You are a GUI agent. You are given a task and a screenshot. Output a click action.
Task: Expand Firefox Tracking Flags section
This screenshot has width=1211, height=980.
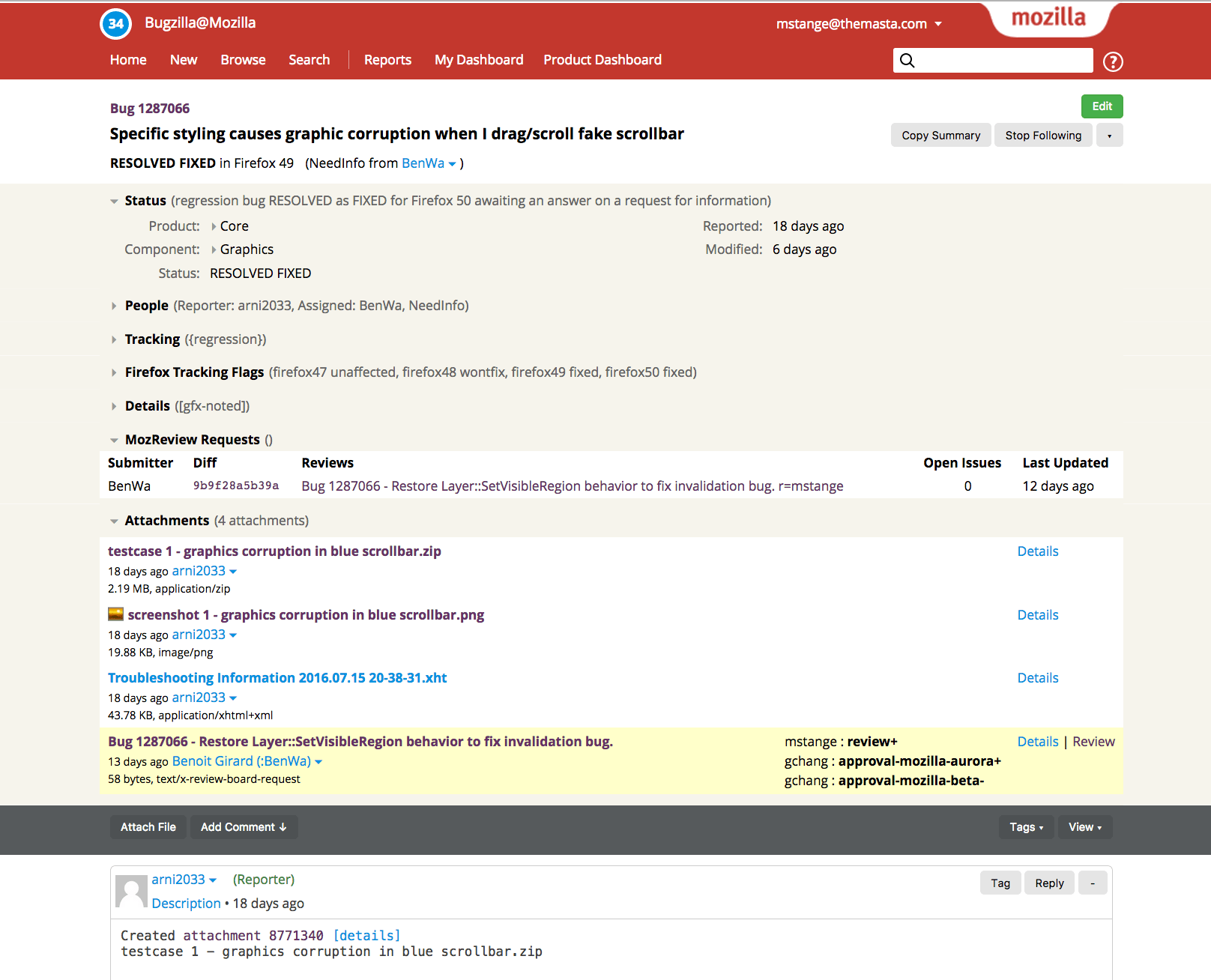pyautogui.click(x=114, y=372)
